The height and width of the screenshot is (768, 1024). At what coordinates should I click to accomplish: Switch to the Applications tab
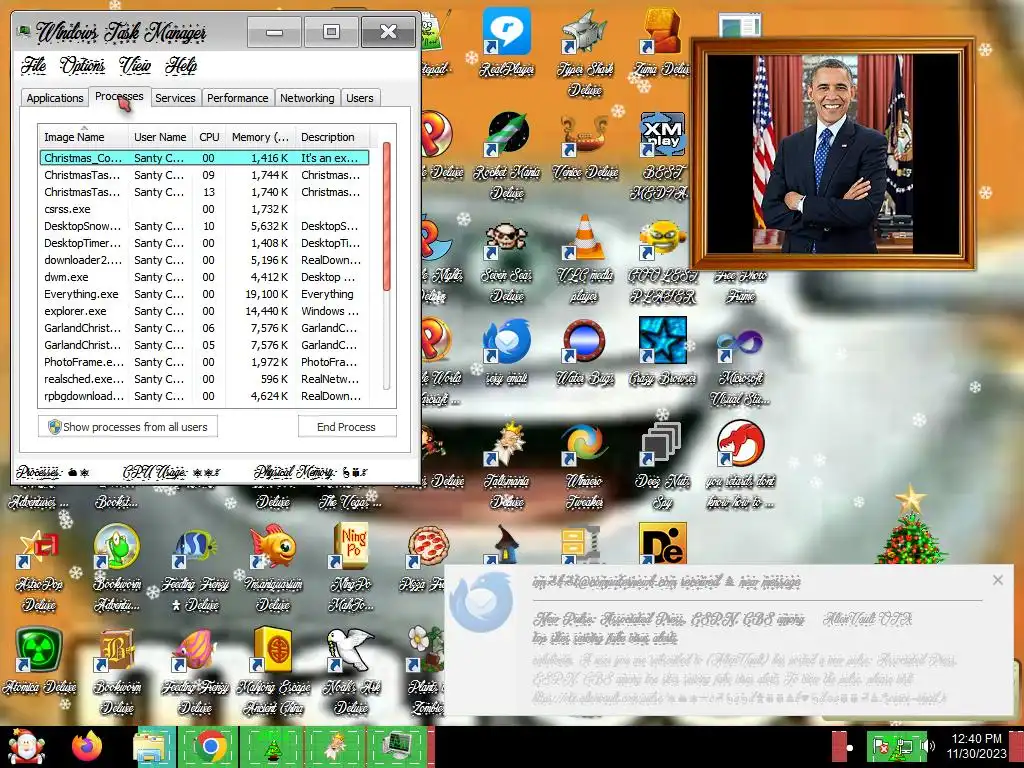pyautogui.click(x=55, y=98)
